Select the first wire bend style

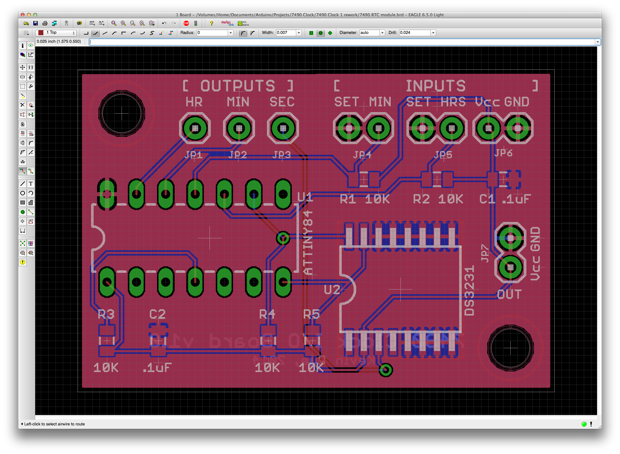(86, 33)
